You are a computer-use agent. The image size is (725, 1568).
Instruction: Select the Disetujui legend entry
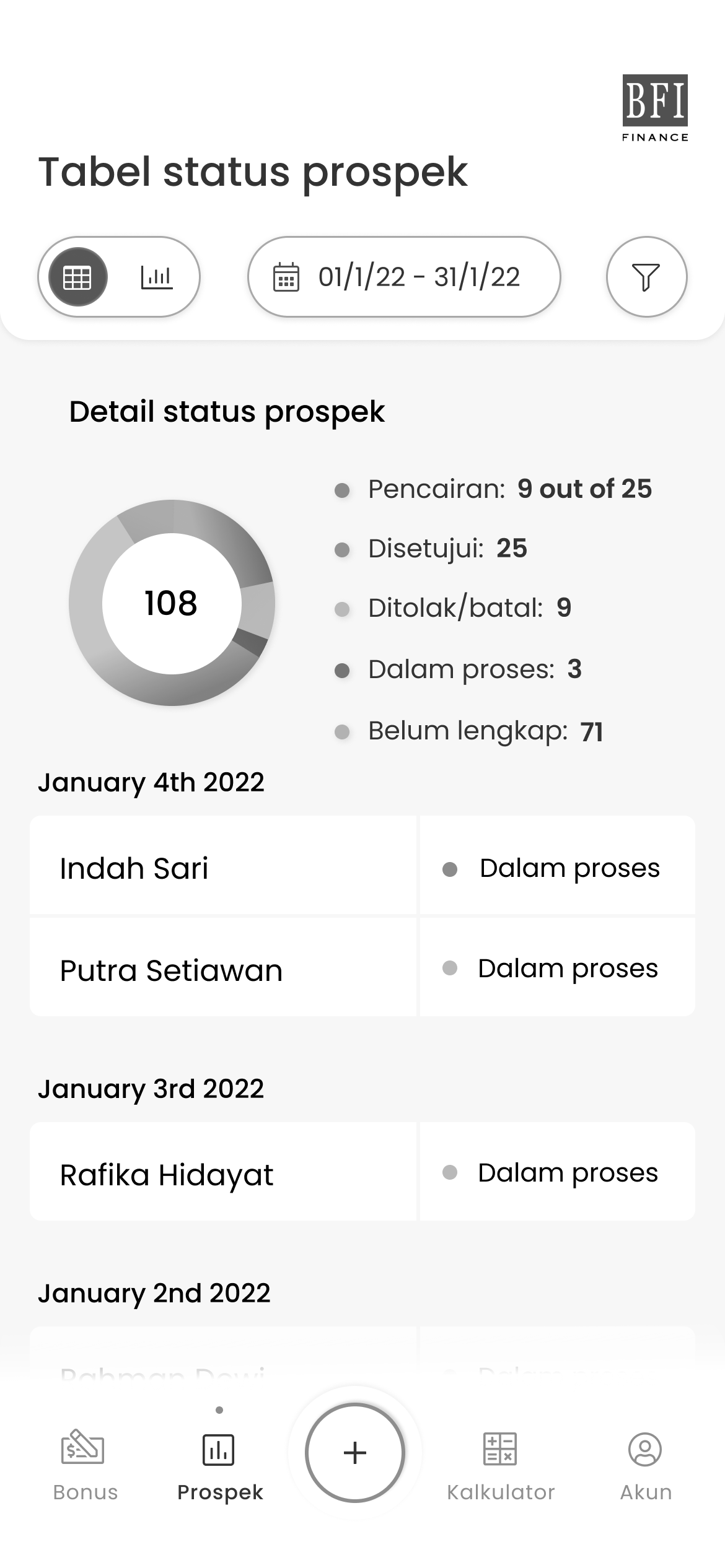click(x=447, y=549)
